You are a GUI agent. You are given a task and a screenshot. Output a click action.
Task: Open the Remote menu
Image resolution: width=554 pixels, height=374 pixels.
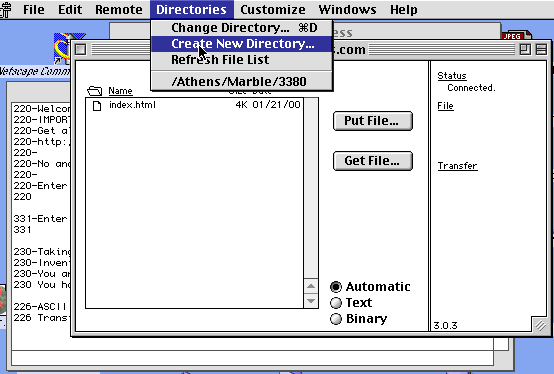point(119,10)
